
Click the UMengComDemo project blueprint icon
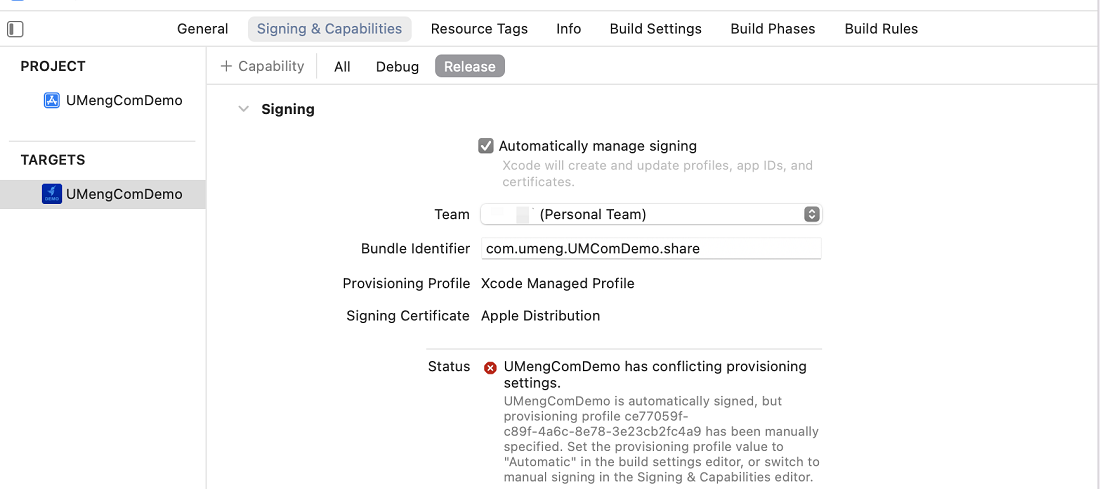[x=52, y=100]
